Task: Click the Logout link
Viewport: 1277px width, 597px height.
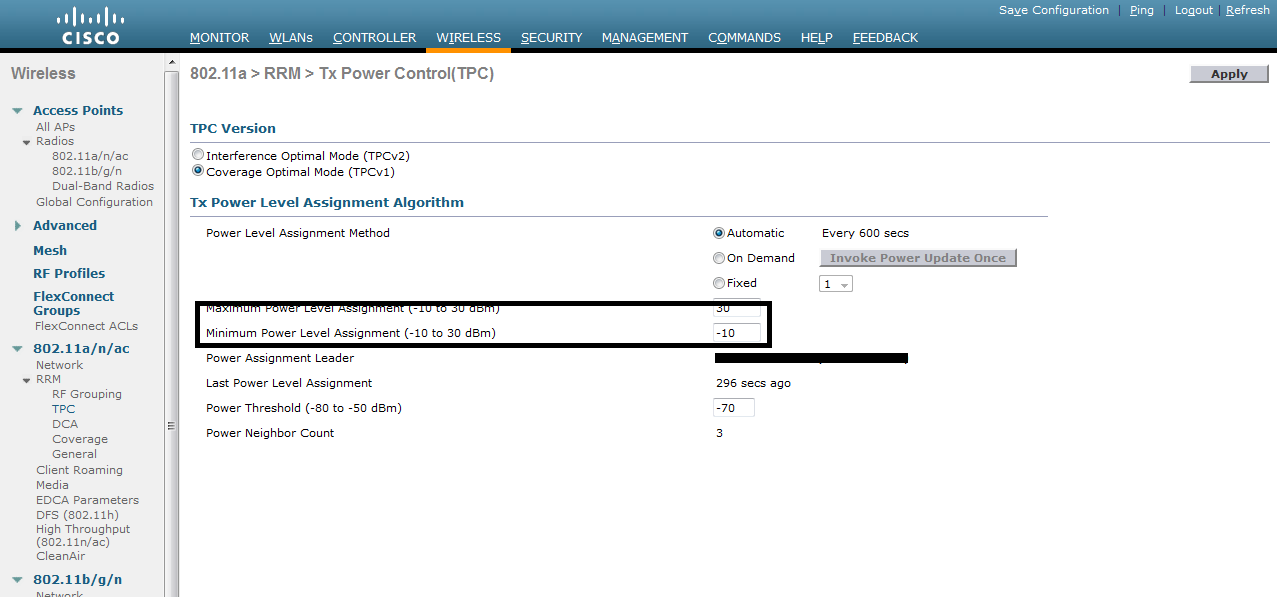Action: point(1193,10)
